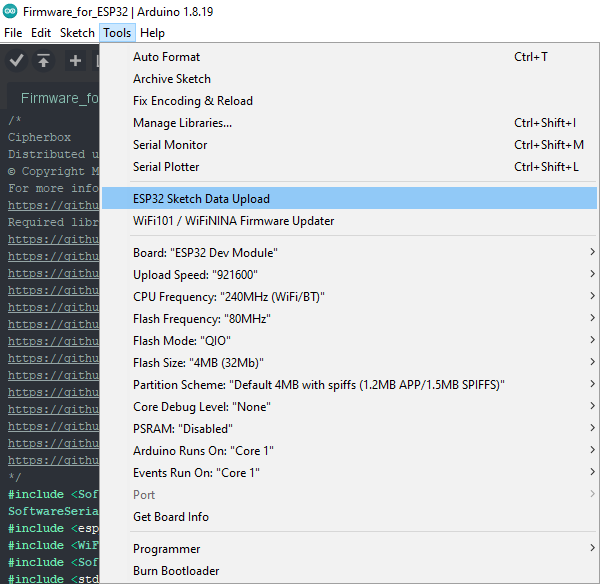
Task: Open the Serial Monitor entry
Action: tap(349, 145)
